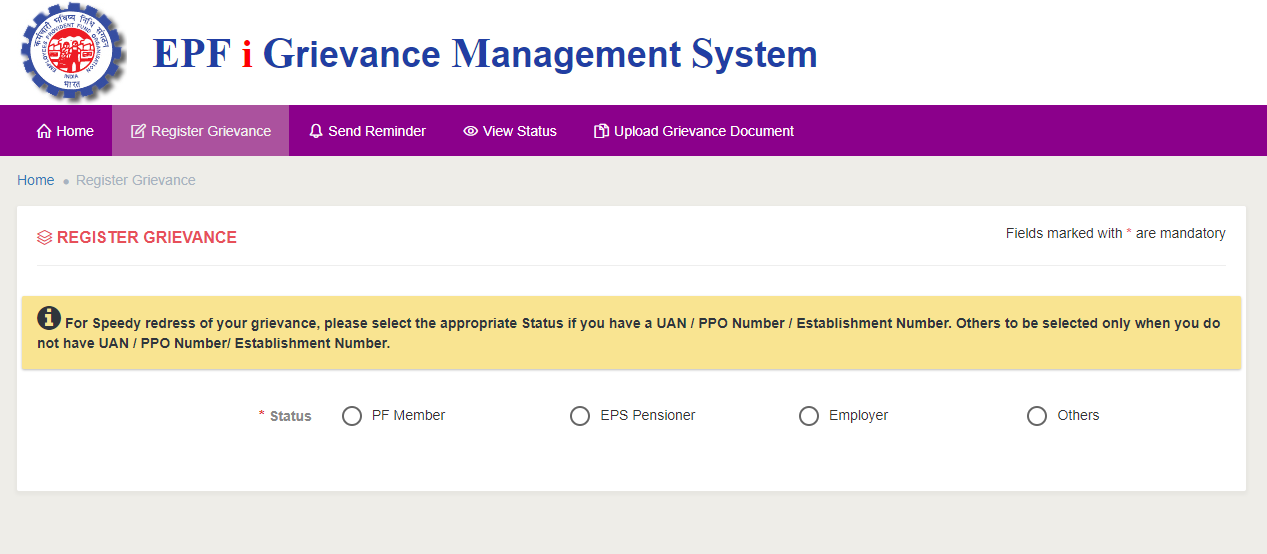Click the REGISTER GRIEVANCE section heading
This screenshot has width=1267, height=554.
click(x=147, y=238)
